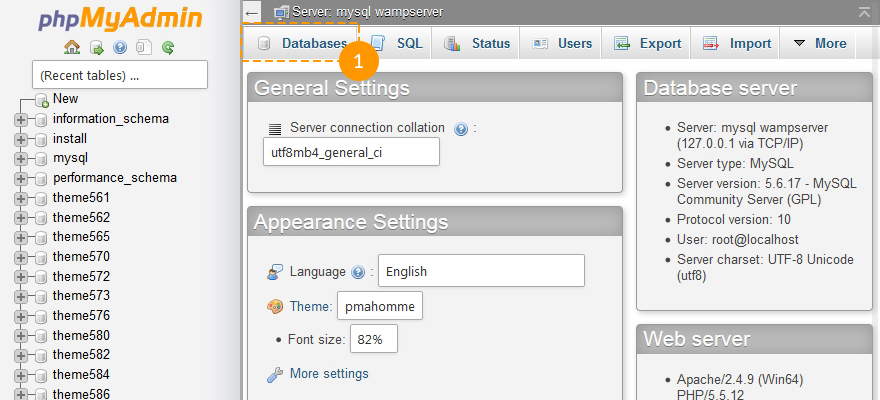Click the Web server panel header
880x400 pixels.
pyautogui.click(x=754, y=339)
